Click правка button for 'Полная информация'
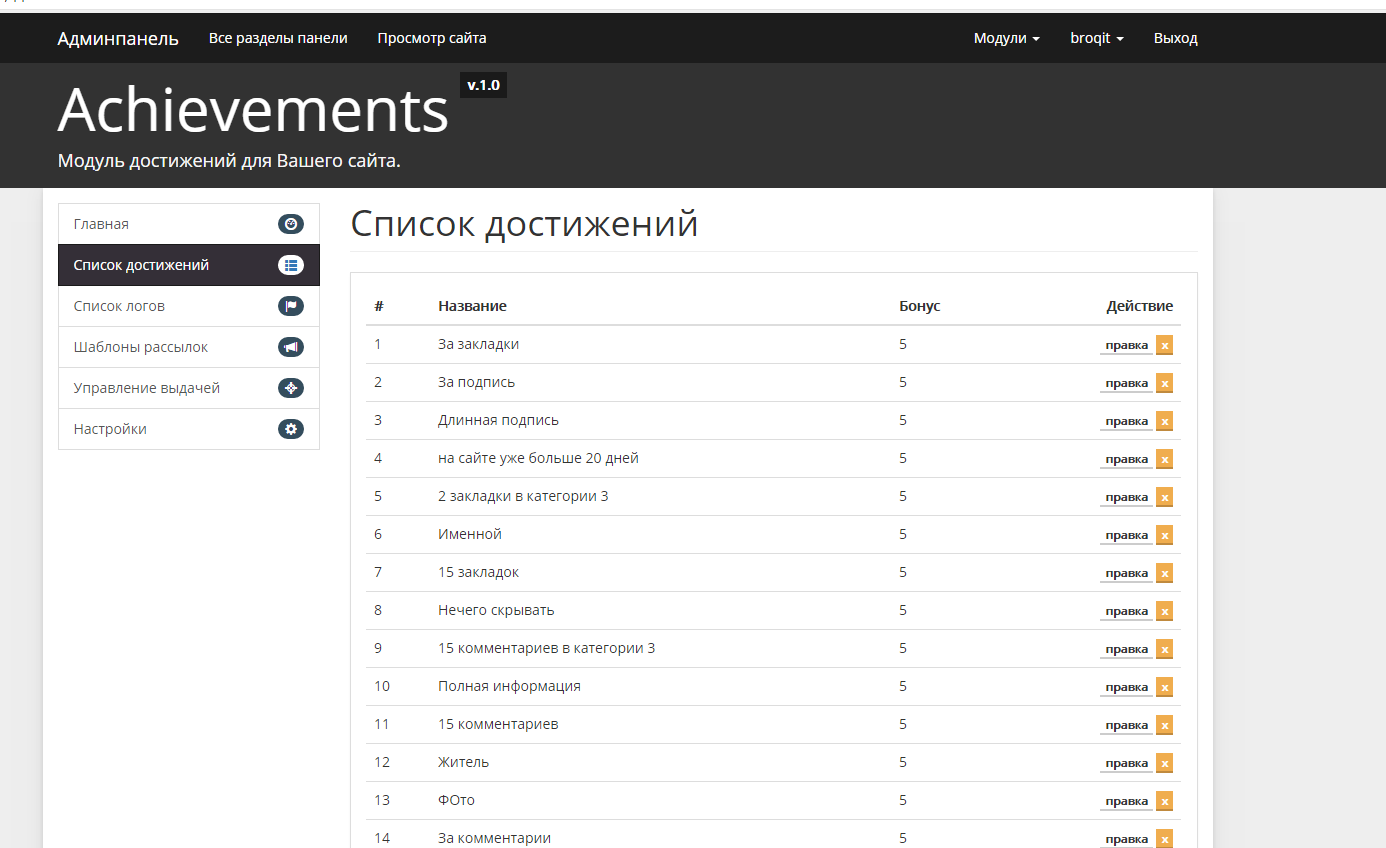Screen dimensions: 1386x848 [x=1126, y=687]
